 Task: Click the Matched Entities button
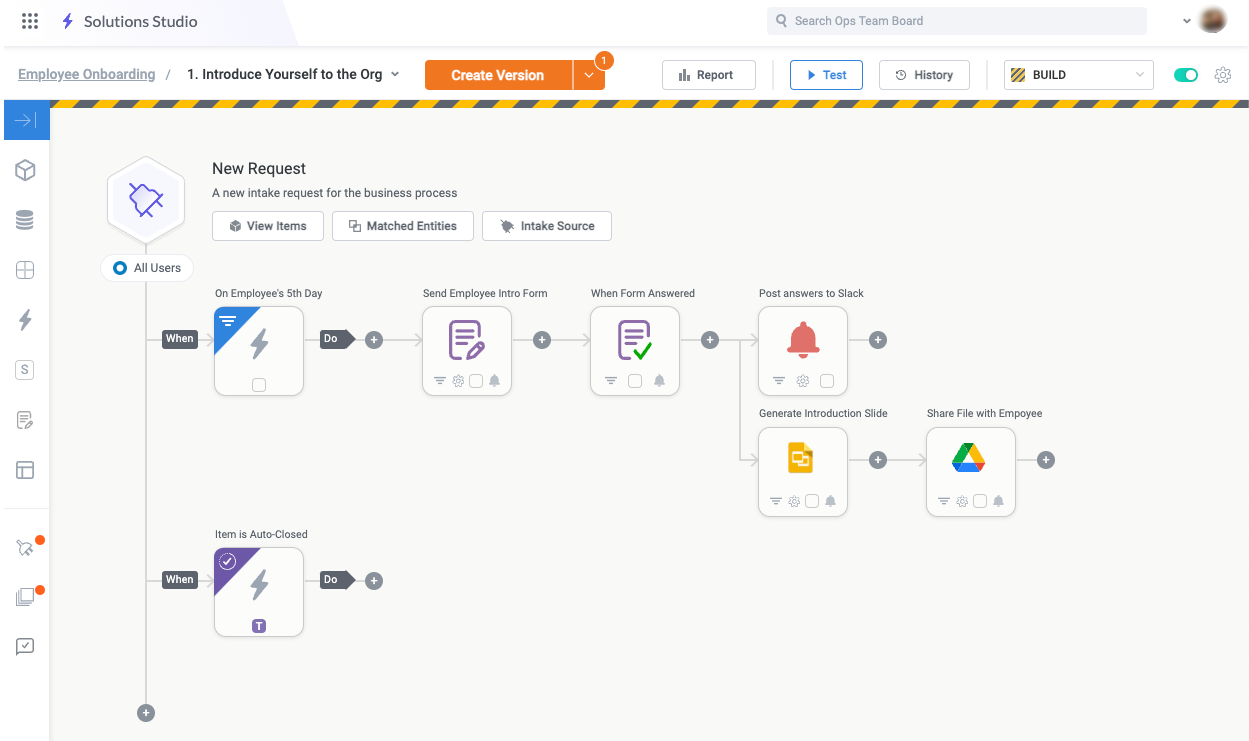point(402,226)
